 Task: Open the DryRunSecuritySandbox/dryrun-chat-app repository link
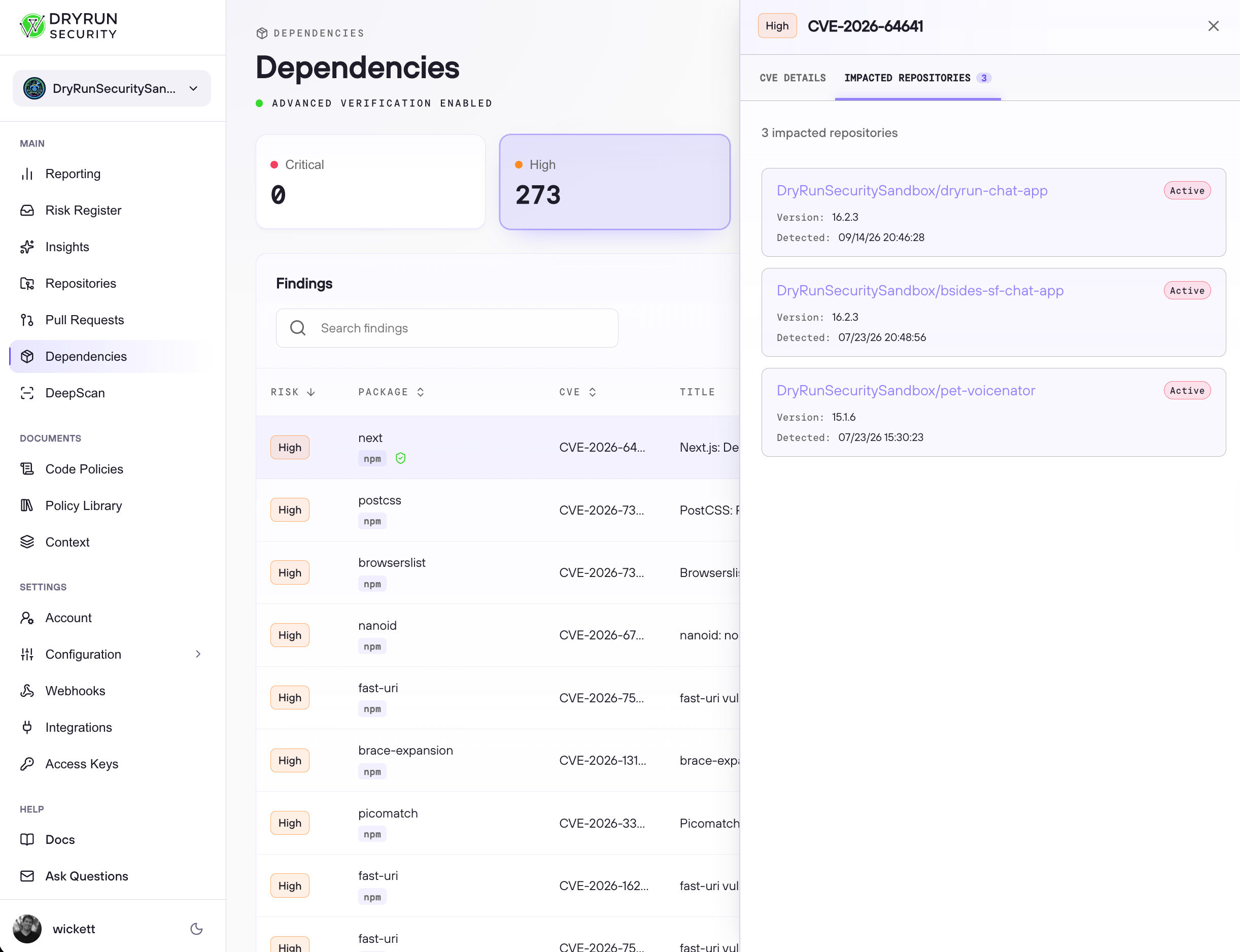(912, 190)
